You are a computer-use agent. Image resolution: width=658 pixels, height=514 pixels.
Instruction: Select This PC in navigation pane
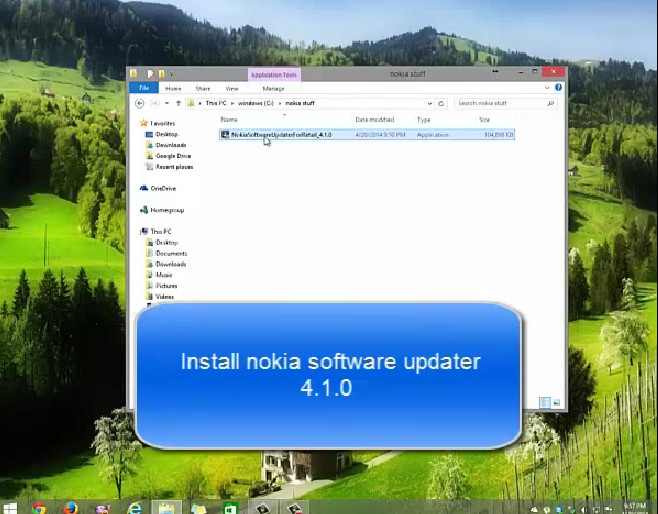click(156, 231)
